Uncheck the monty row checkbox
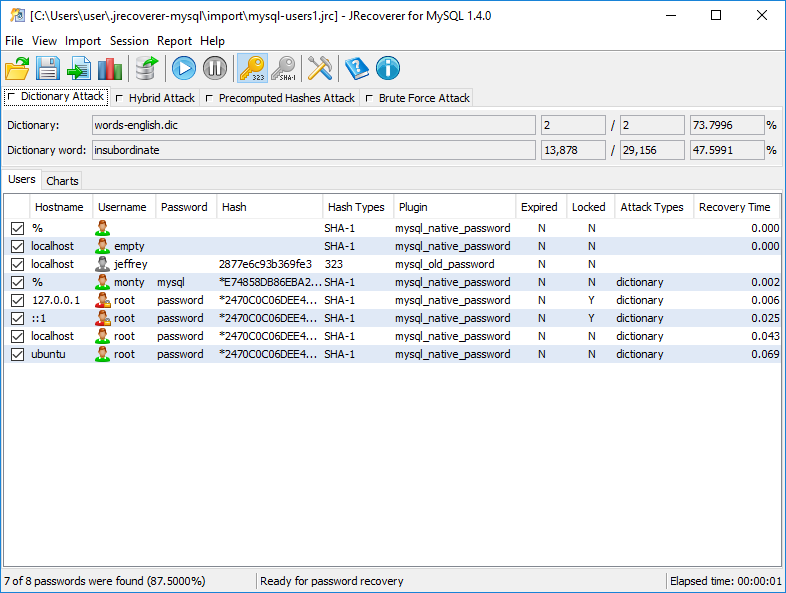The height and width of the screenshot is (593, 786). tap(18, 282)
